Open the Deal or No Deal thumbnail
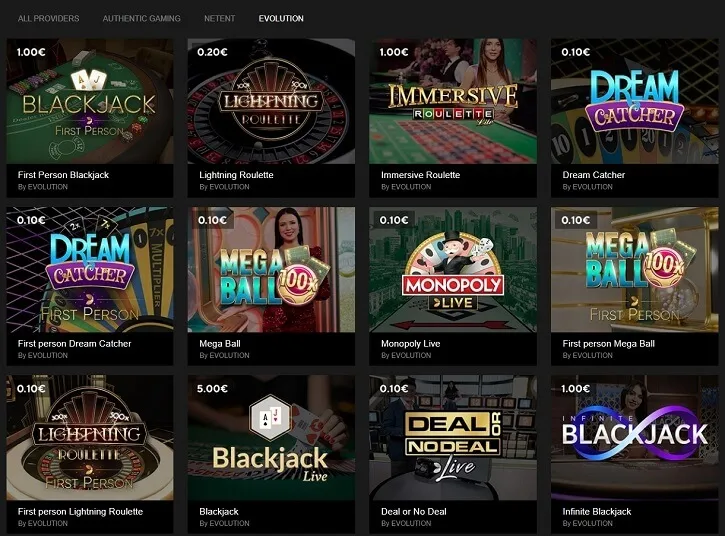Image resolution: width=725 pixels, height=536 pixels. point(453,437)
